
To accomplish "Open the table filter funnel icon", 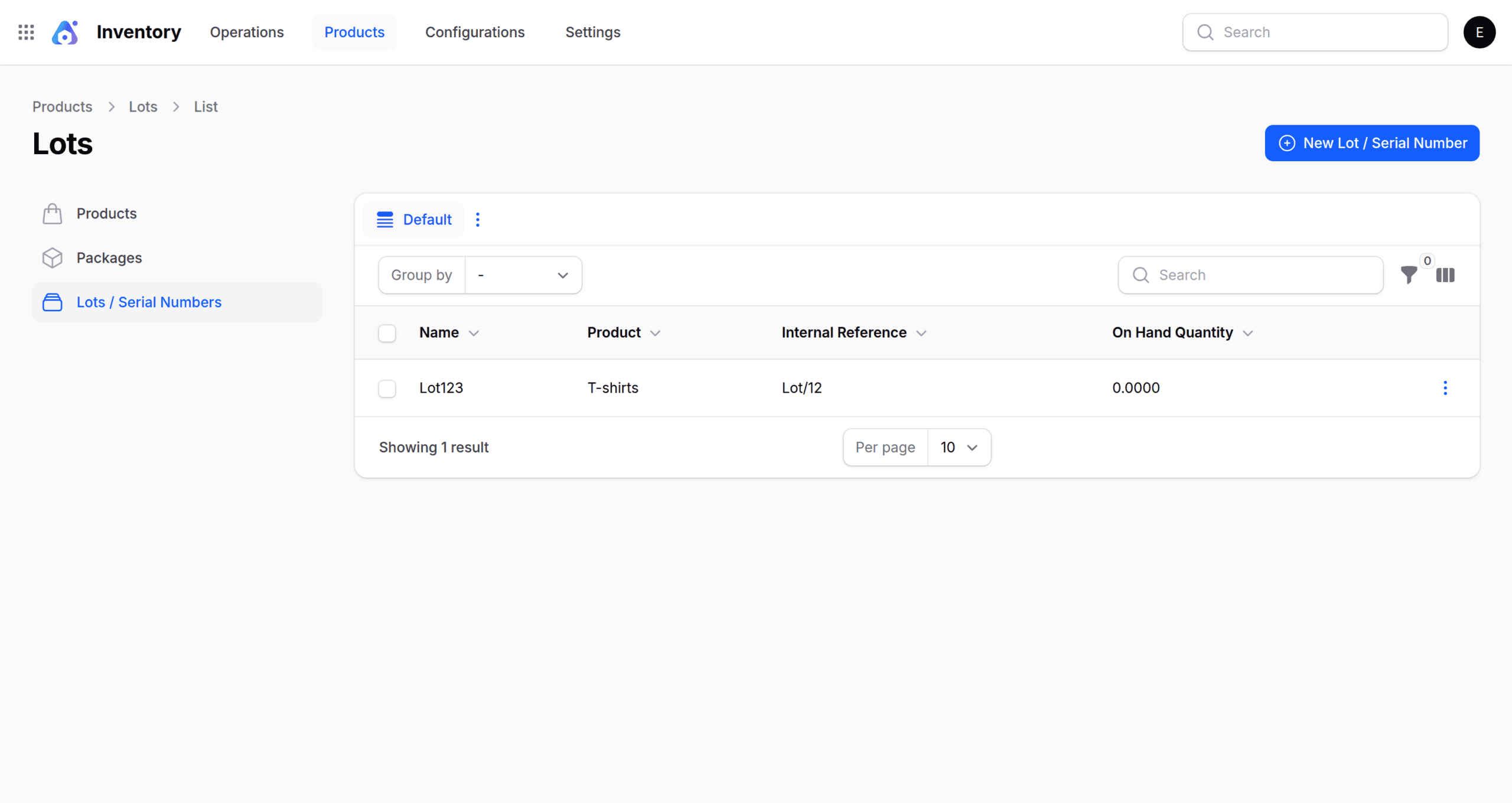I will [x=1409, y=275].
